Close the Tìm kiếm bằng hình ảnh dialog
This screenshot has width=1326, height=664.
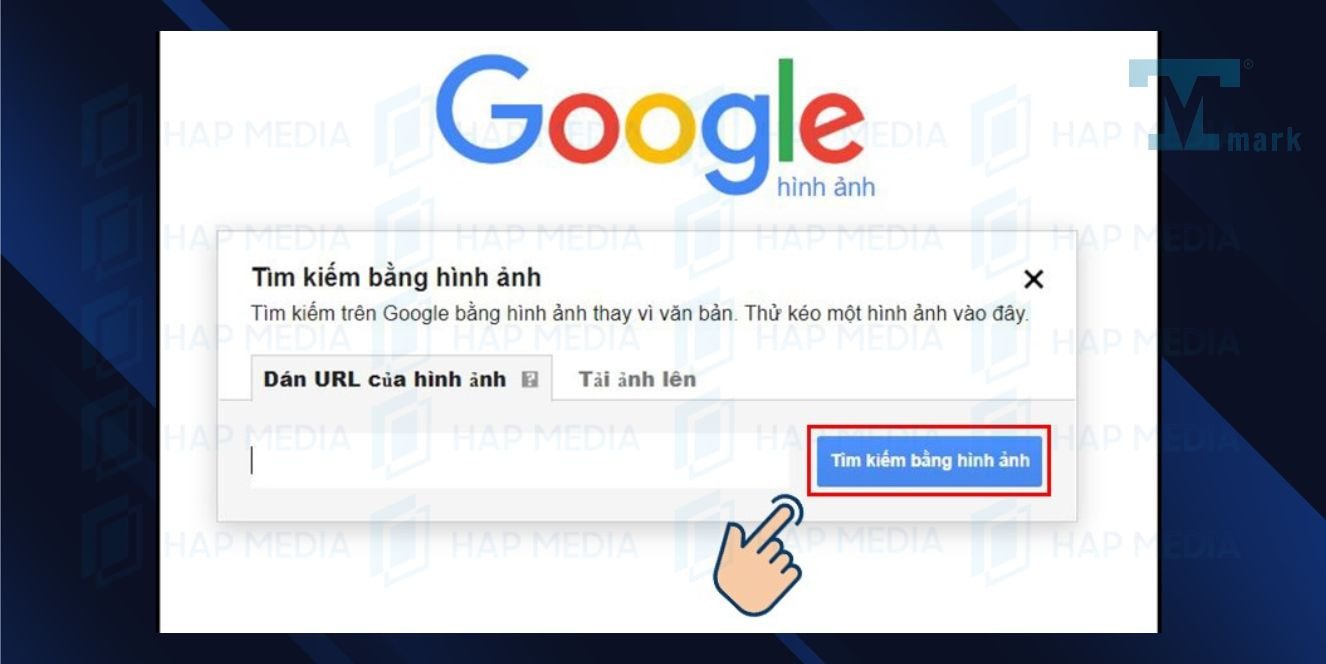pos(1033,279)
